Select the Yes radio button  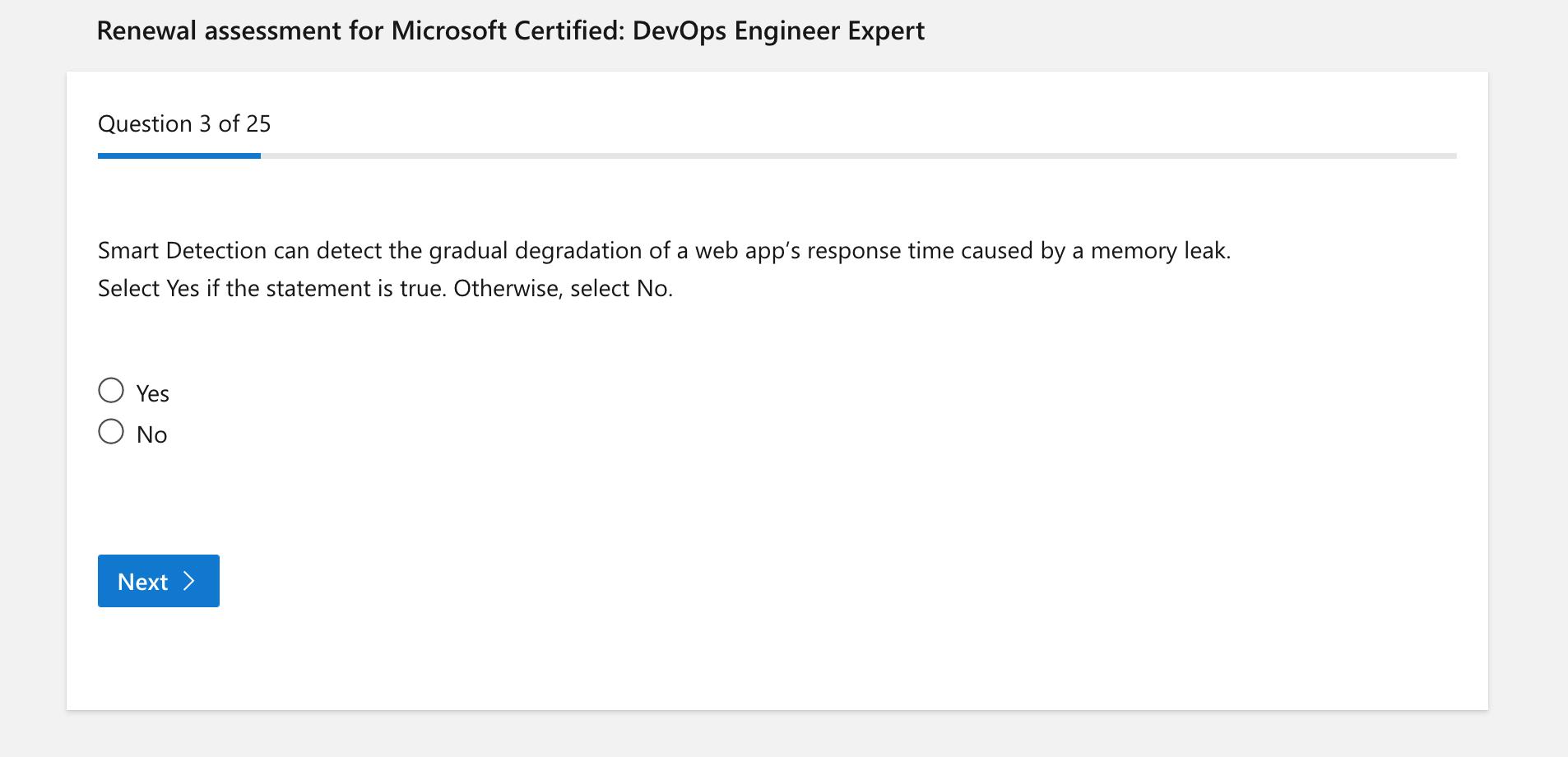111,390
